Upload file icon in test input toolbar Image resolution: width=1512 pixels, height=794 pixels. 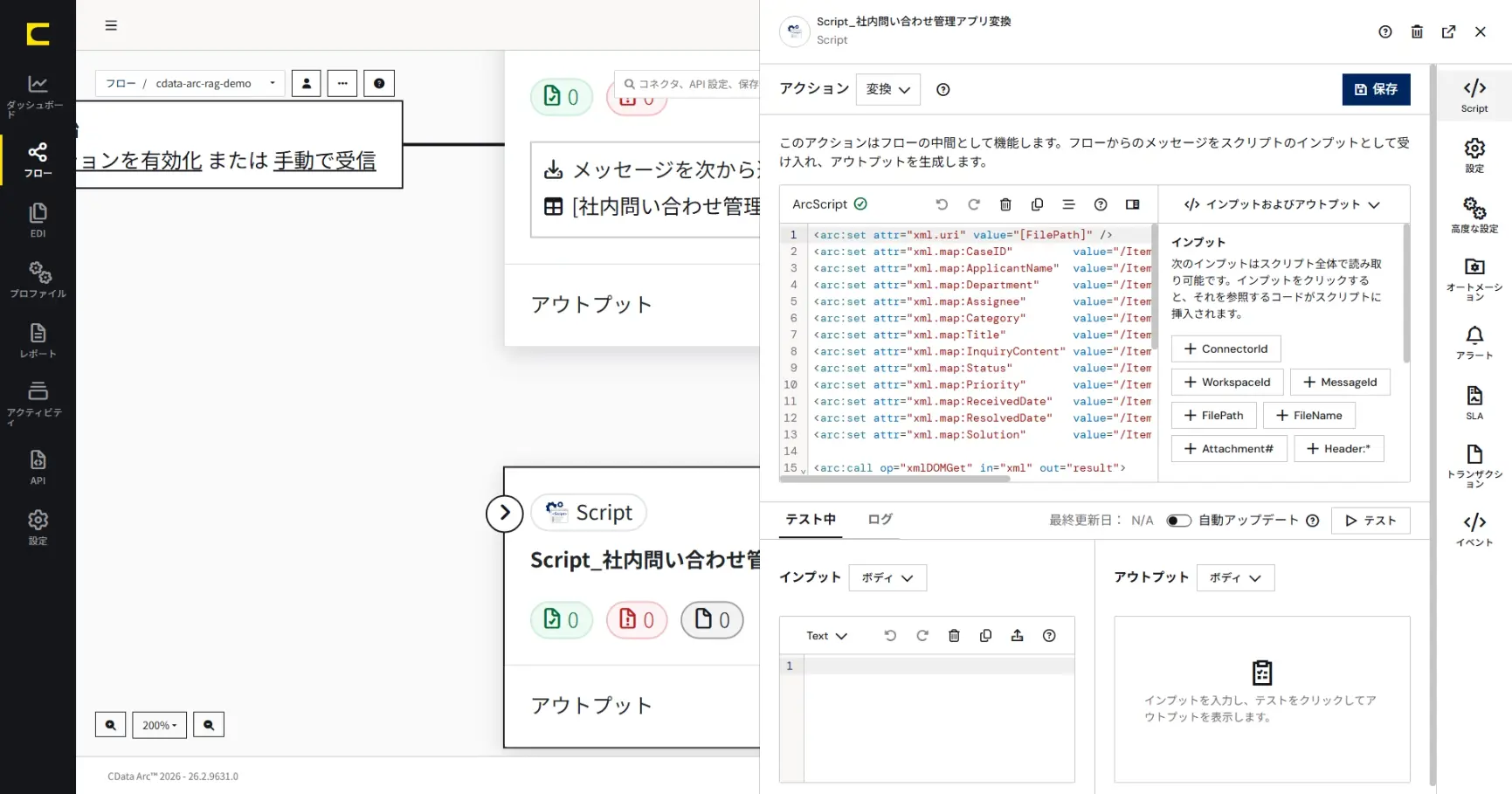click(1017, 636)
